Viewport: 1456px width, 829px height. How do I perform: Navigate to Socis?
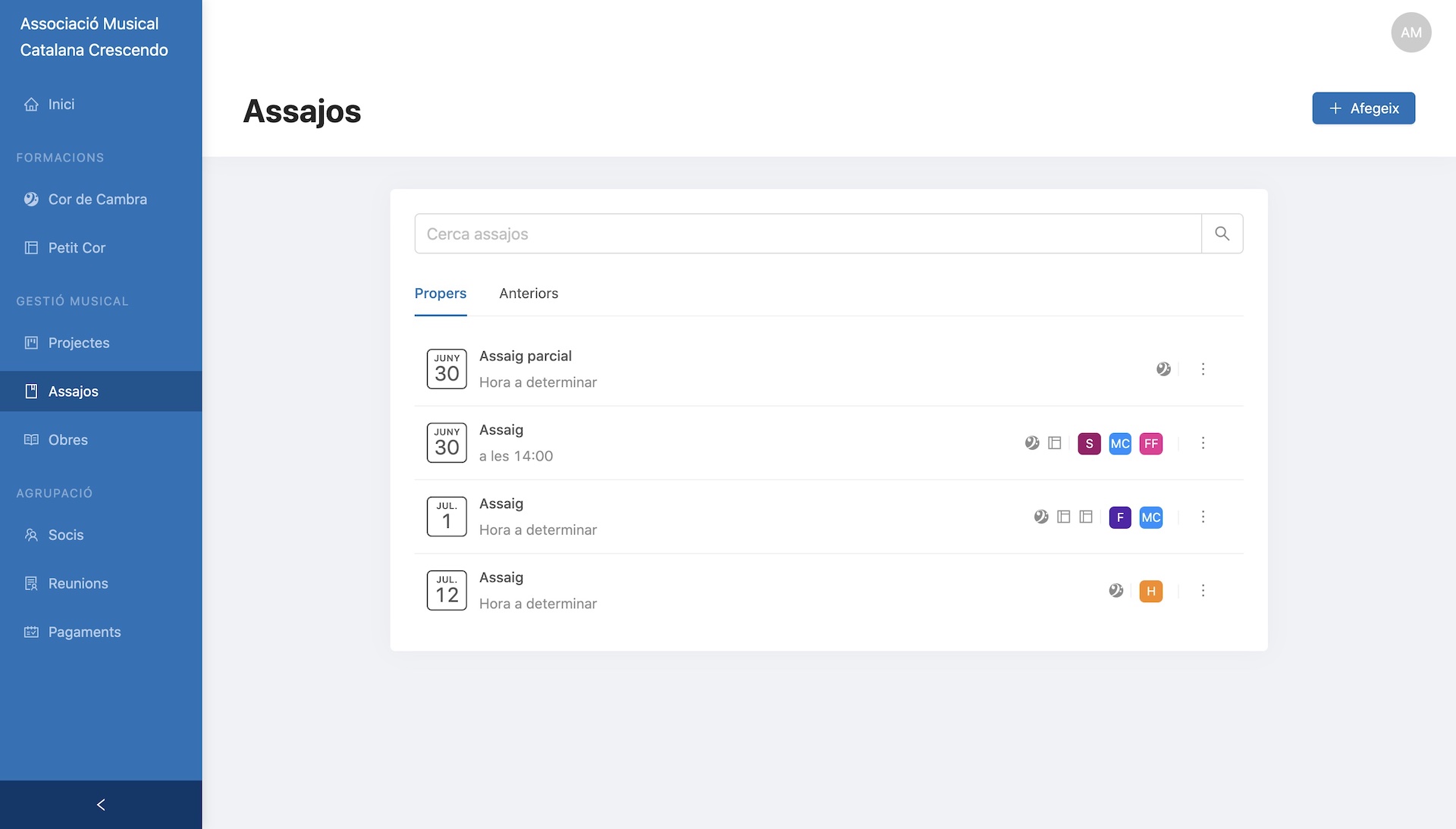click(65, 535)
